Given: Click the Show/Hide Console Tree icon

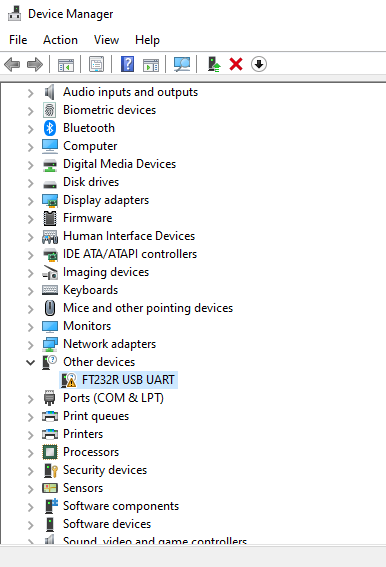Looking at the screenshot, I should coord(66,65).
